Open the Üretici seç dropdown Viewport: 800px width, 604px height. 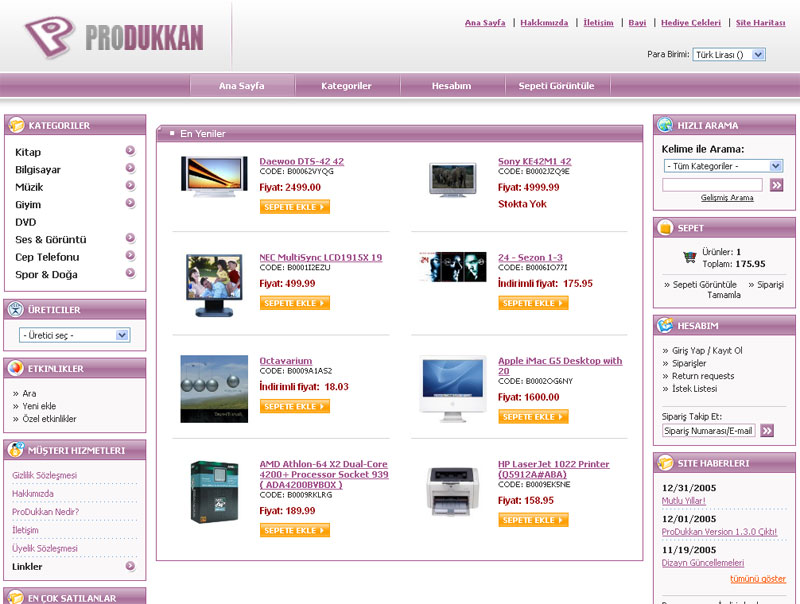(74, 335)
